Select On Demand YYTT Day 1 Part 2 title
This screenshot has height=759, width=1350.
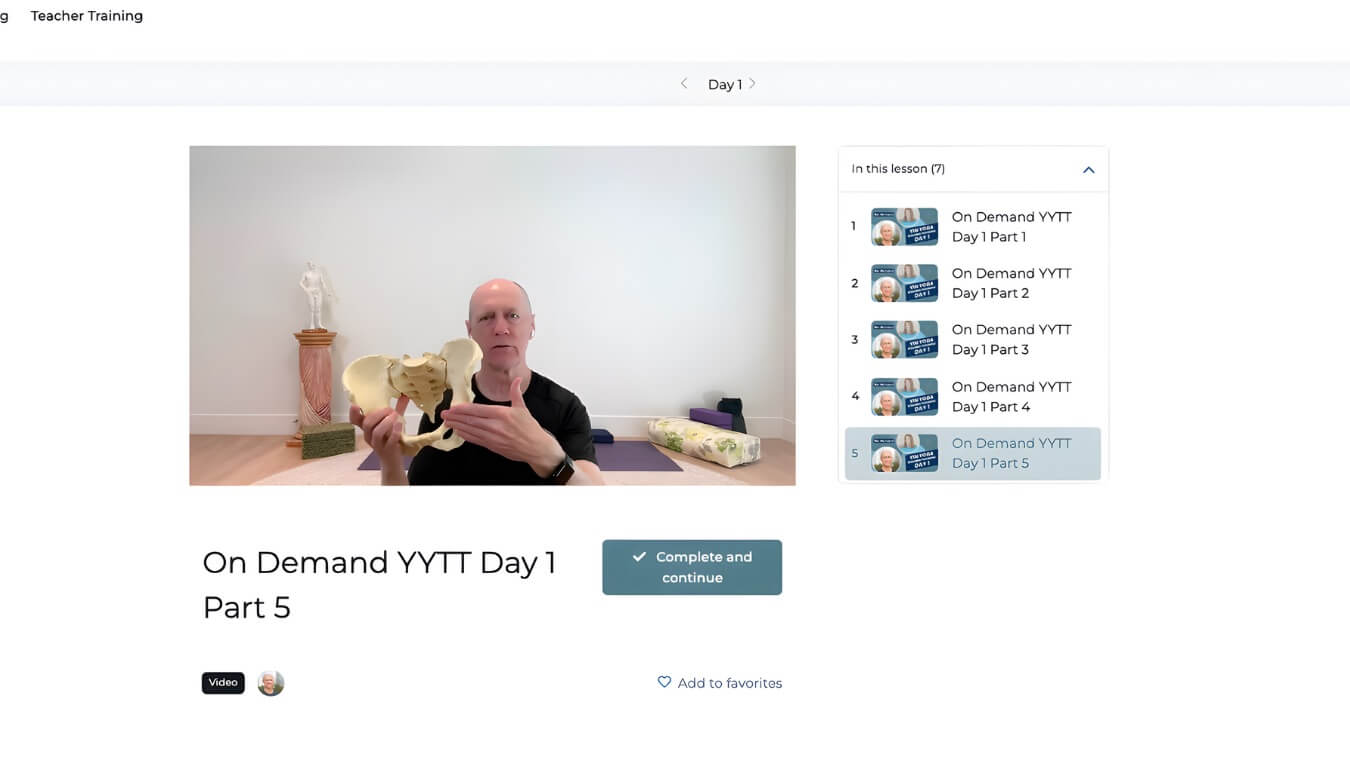pos(1011,283)
